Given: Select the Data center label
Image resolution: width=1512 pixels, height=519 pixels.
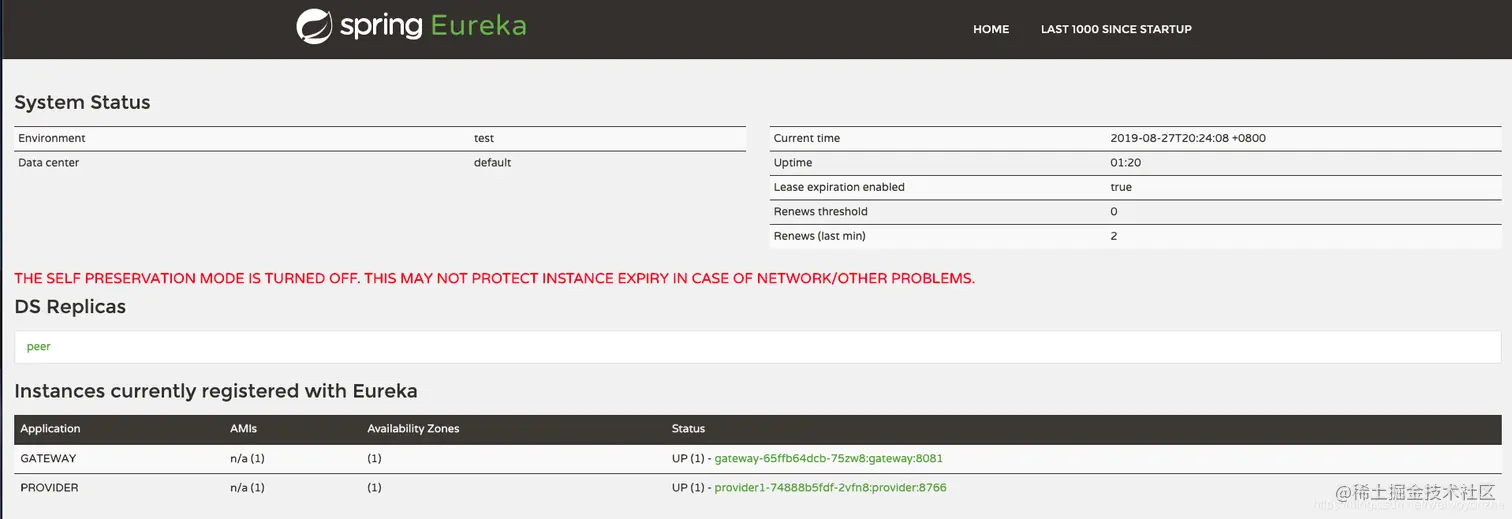Looking at the screenshot, I should (x=48, y=162).
